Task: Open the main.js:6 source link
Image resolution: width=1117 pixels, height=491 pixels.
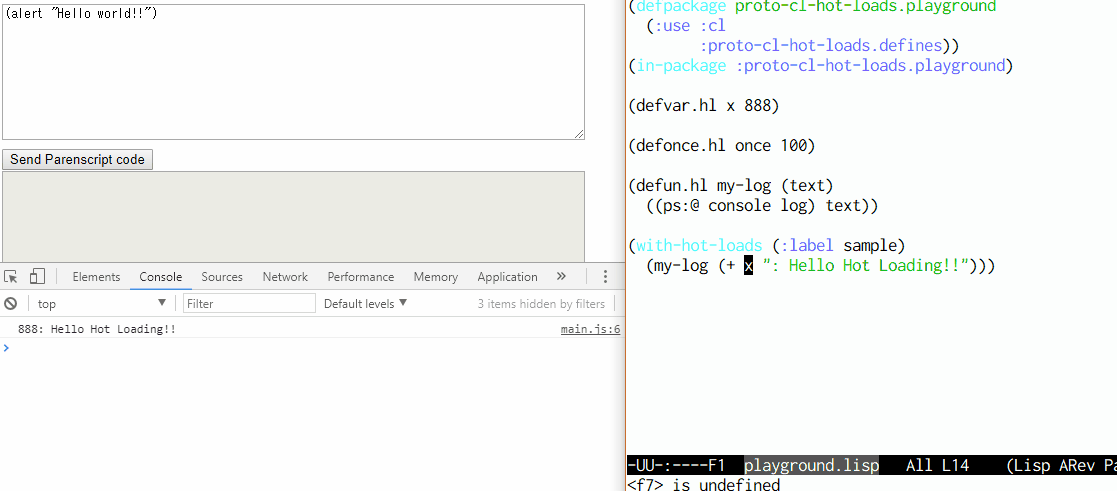Action: click(x=591, y=329)
